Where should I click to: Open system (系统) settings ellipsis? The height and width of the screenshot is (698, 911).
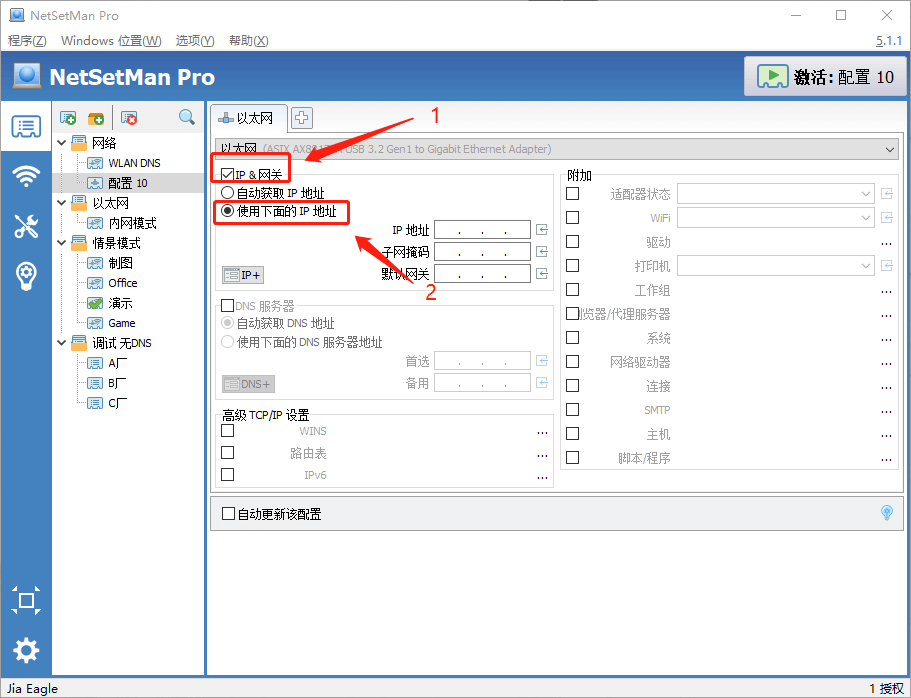(x=886, y=339)
